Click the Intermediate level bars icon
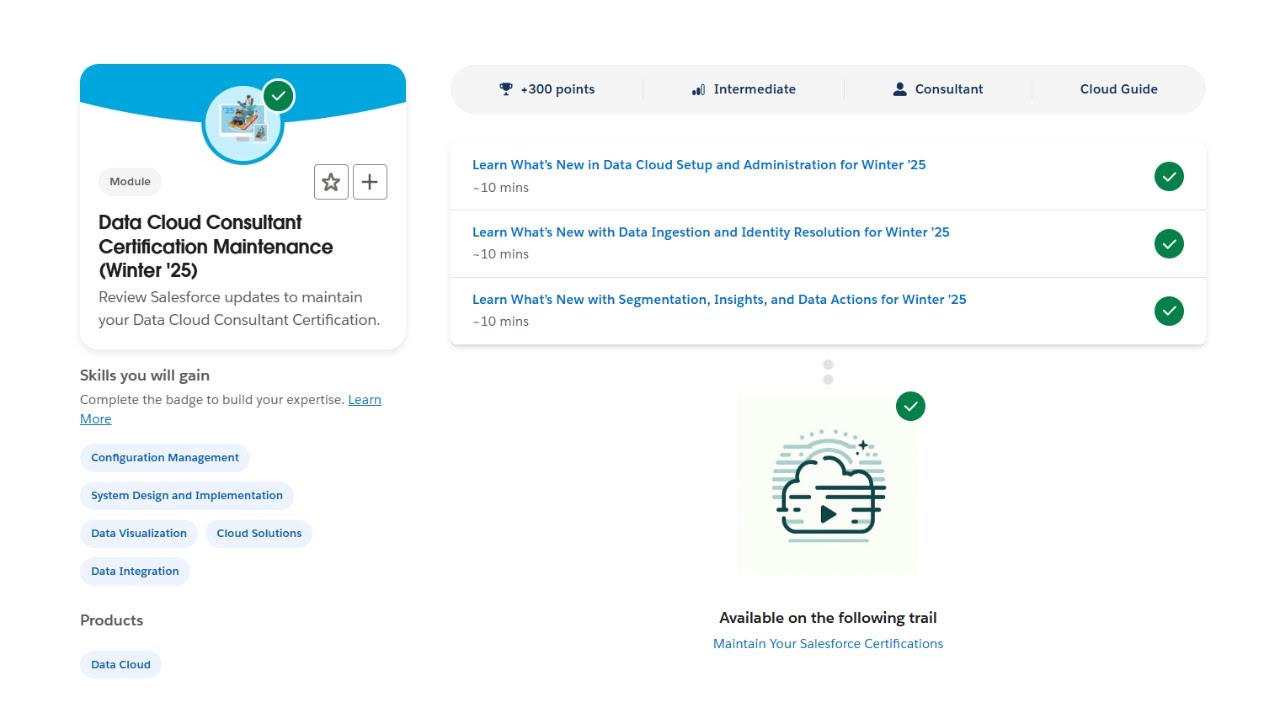Image resolution: width=1280 pixels, height=720 pixels. click(698, 89)
